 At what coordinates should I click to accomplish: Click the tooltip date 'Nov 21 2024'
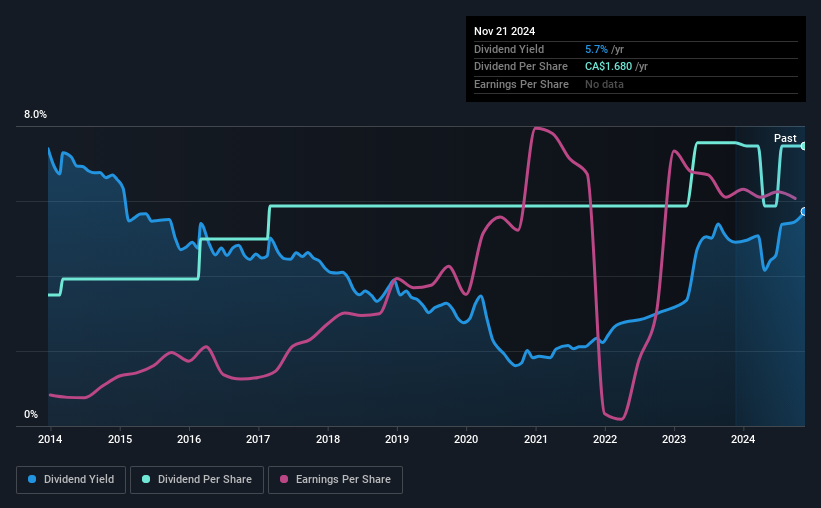tap(504, 31)
